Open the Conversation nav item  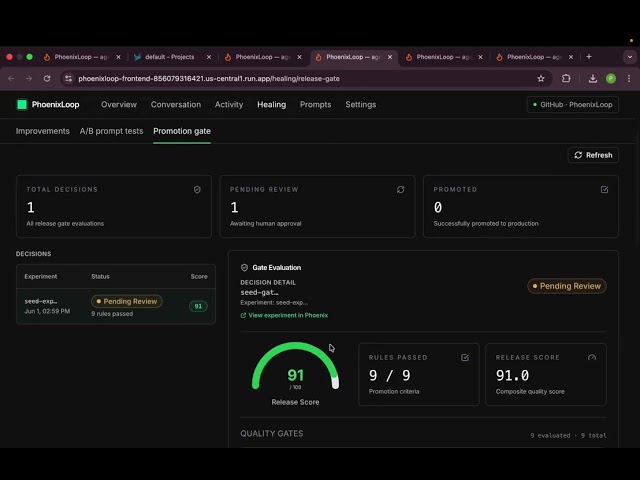pyautogui.click(x=176, y=104)
